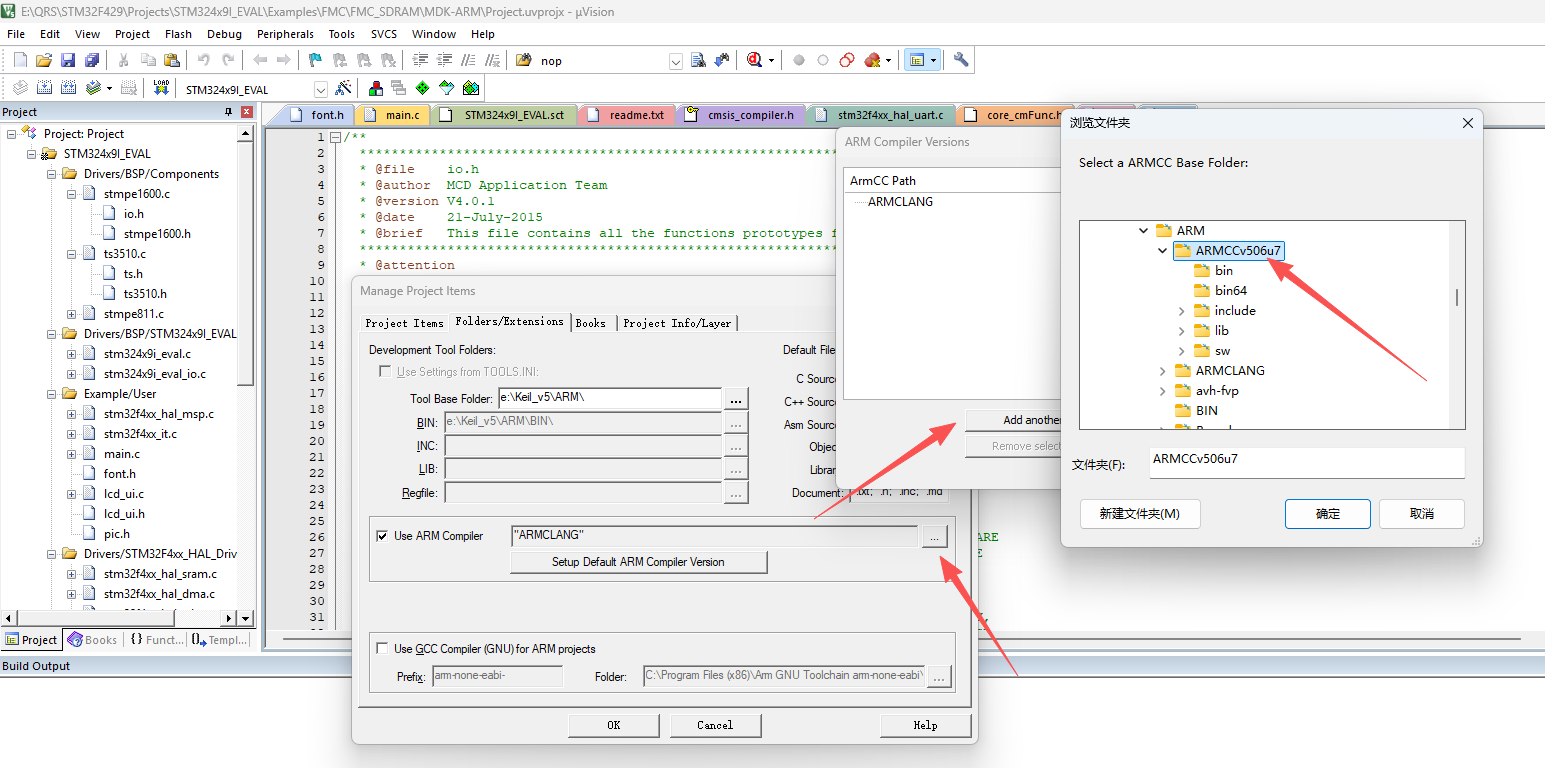Switch to Project Info/Layer tab
This screenshot has width=1545, height=768.
(677, 323)
